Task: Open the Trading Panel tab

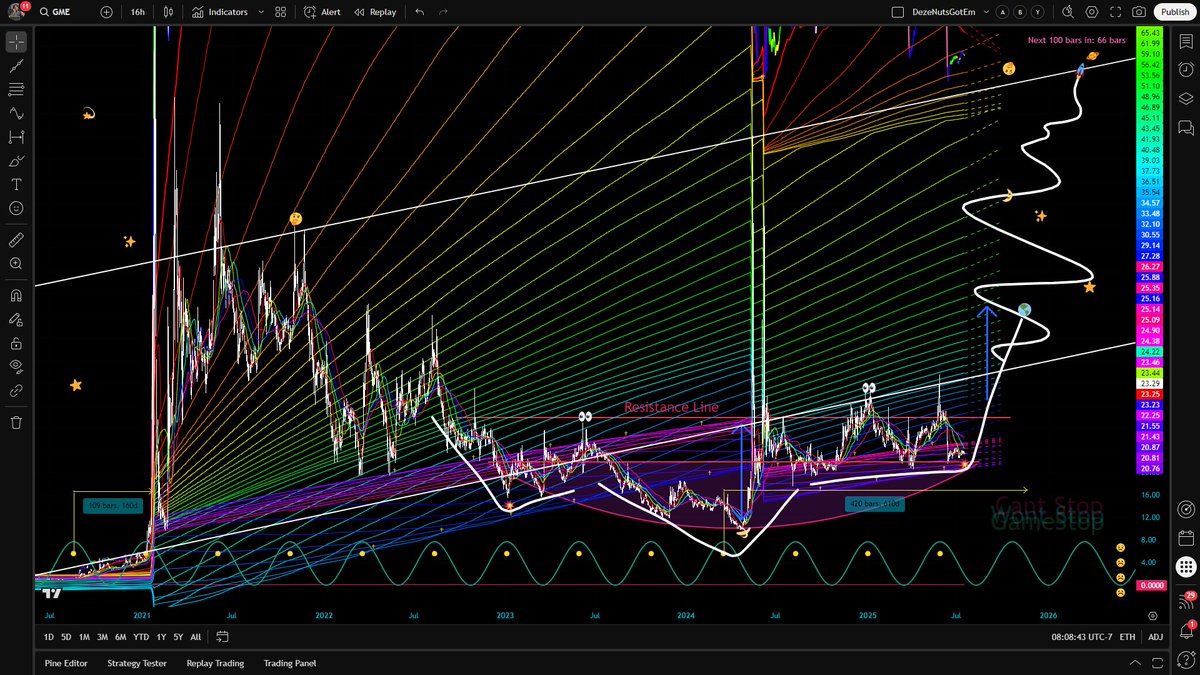Action: (290, 663)
